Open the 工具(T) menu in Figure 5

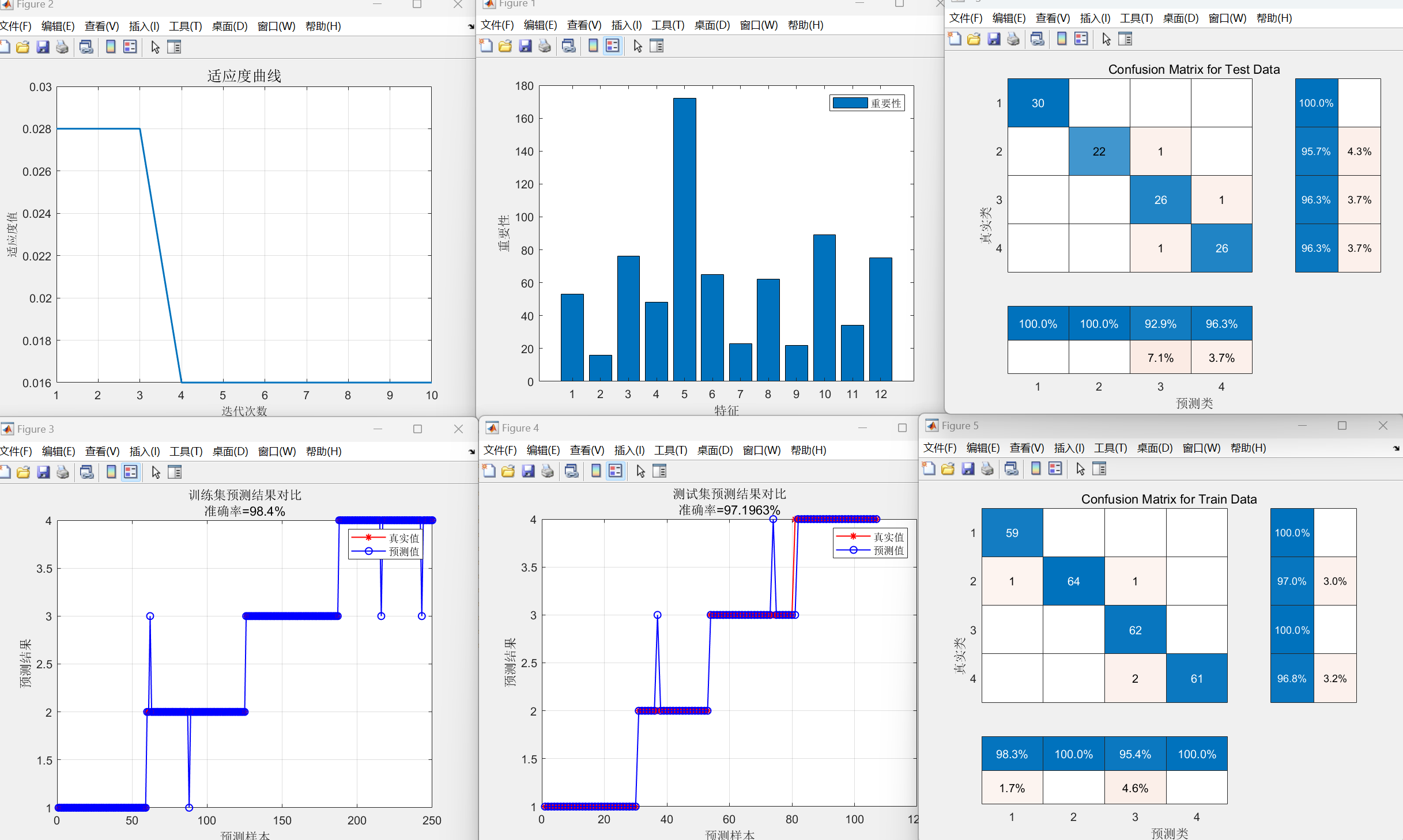pyautogui.click(x=1110, y=448)
